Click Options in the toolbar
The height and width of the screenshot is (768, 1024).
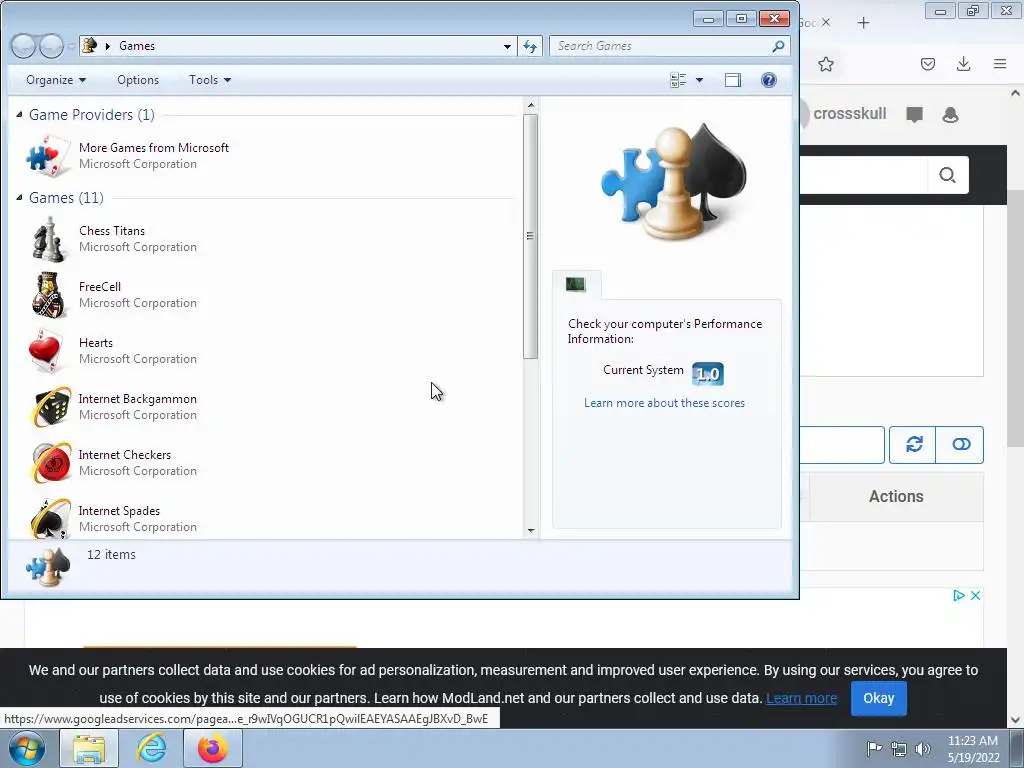pyautogui.click(x=138, y=80)
